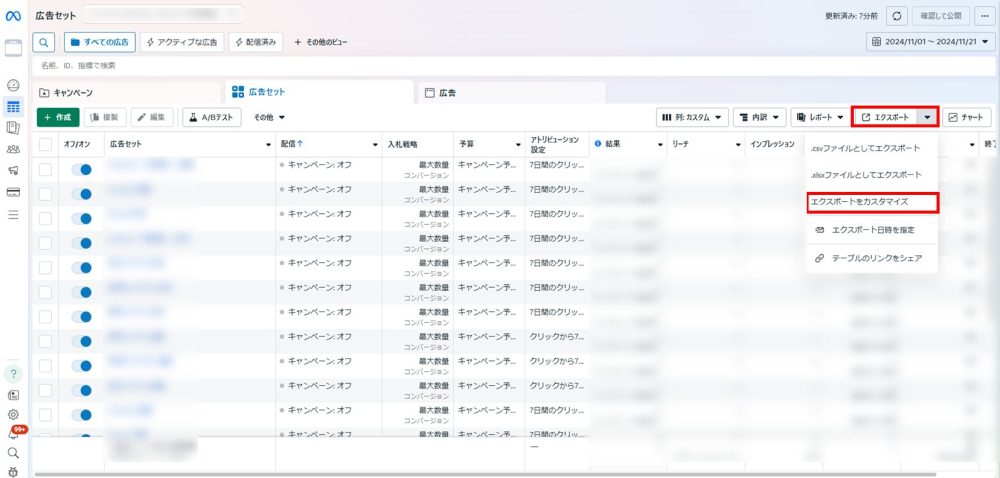1000x478 pixels.
Task: Open the 列: カスタム columns dropdown
Action: tap(692, 117)
